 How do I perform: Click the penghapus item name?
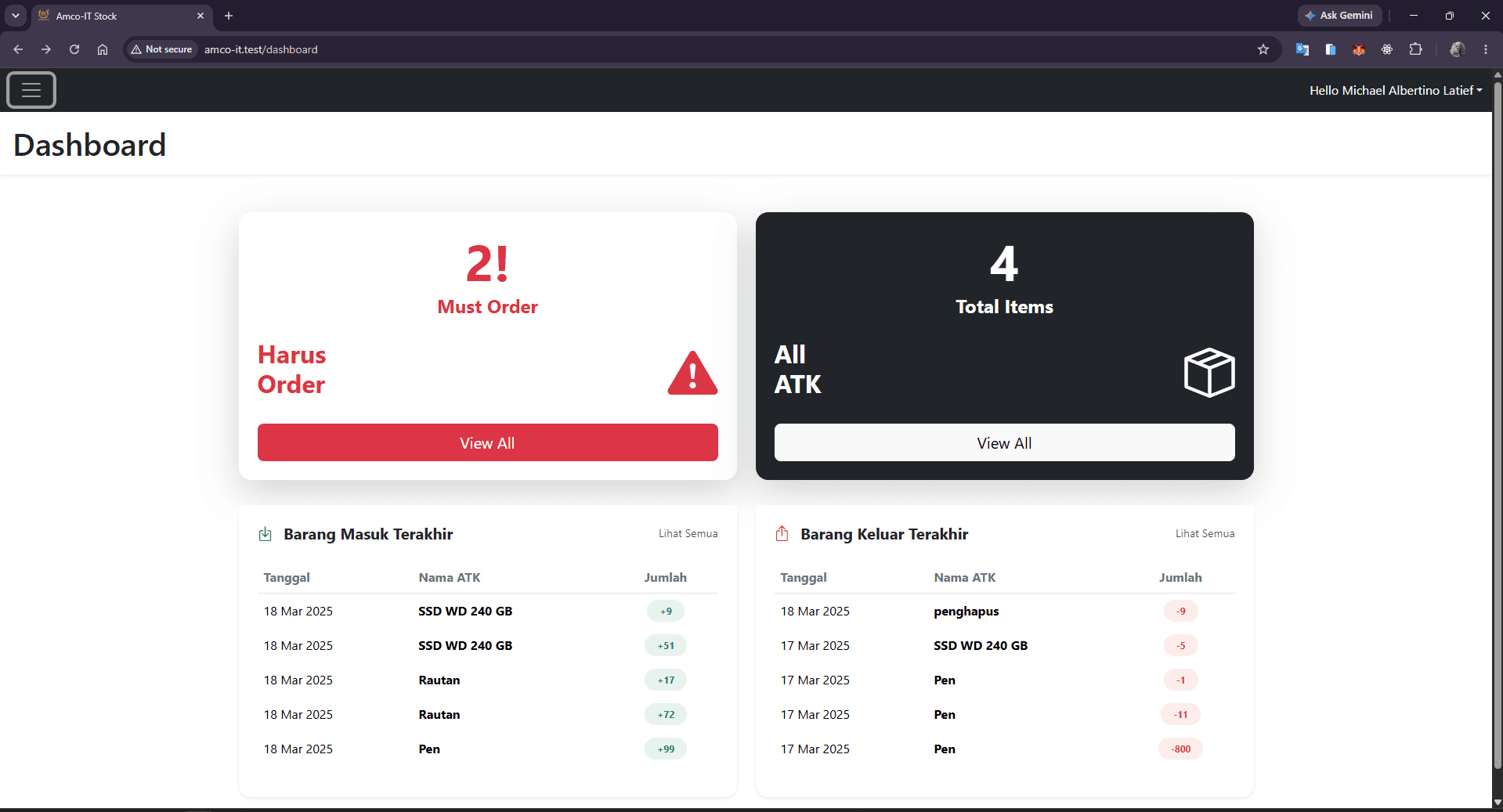966,611
